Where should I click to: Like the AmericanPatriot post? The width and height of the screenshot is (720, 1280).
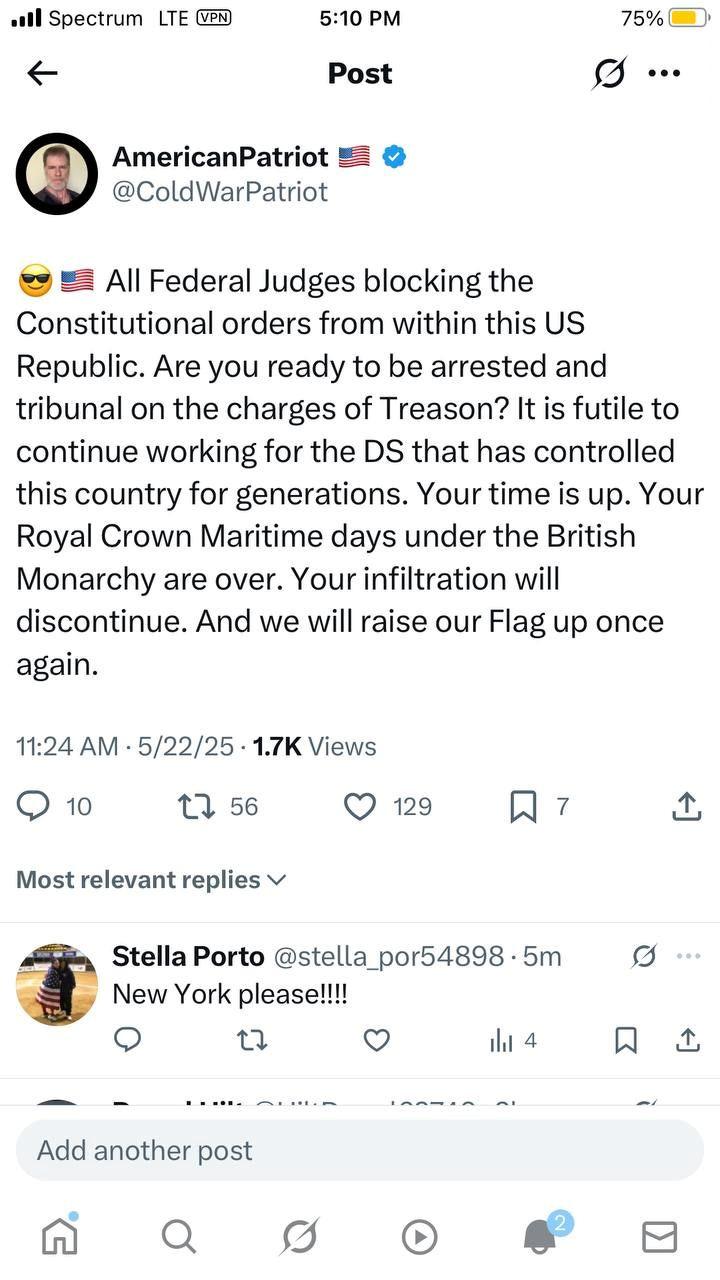tap(360, 806)
